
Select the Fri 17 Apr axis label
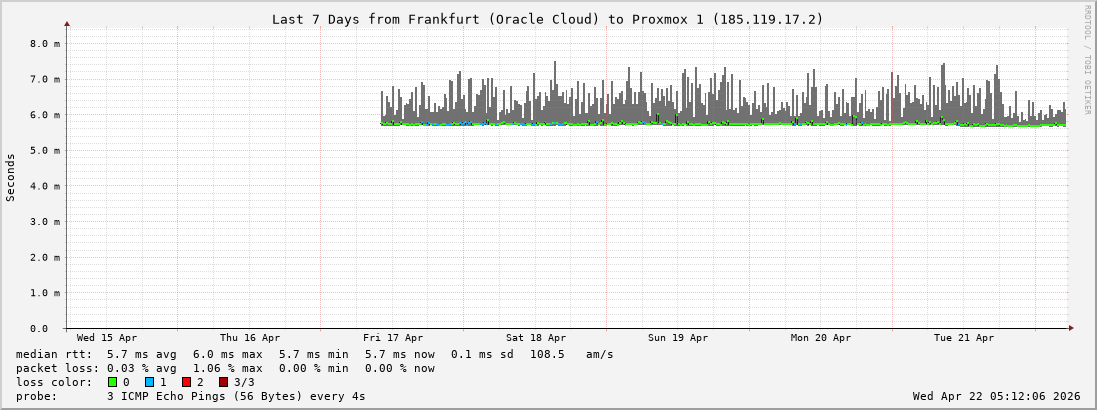click(393, 338)
